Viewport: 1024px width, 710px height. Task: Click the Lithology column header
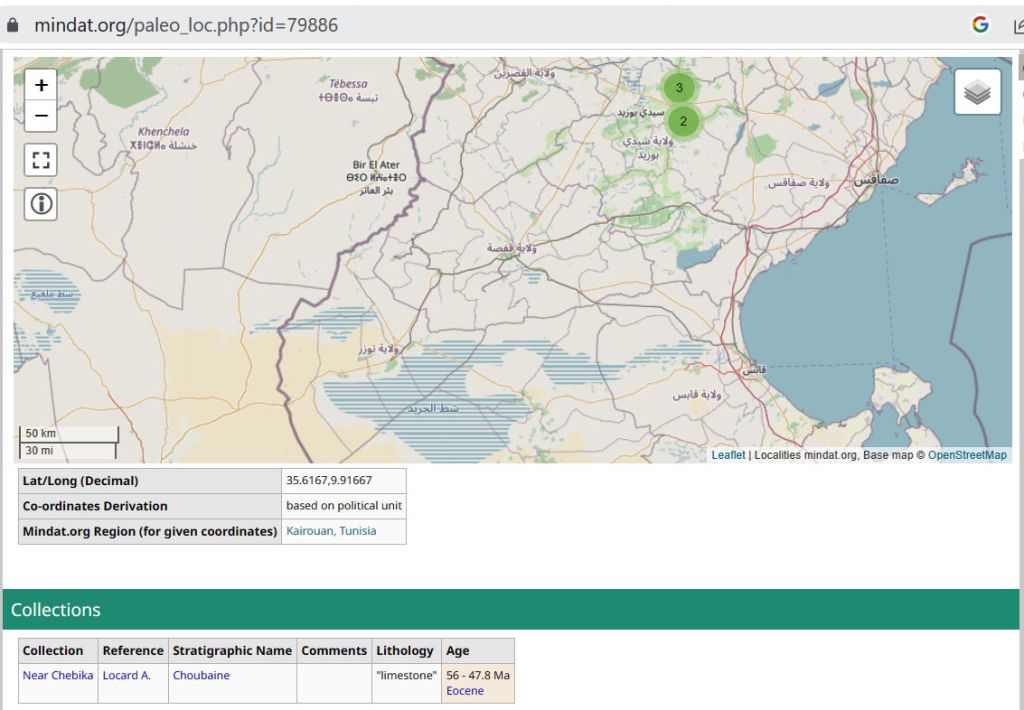pyautogui.click(x=405, y=650)
